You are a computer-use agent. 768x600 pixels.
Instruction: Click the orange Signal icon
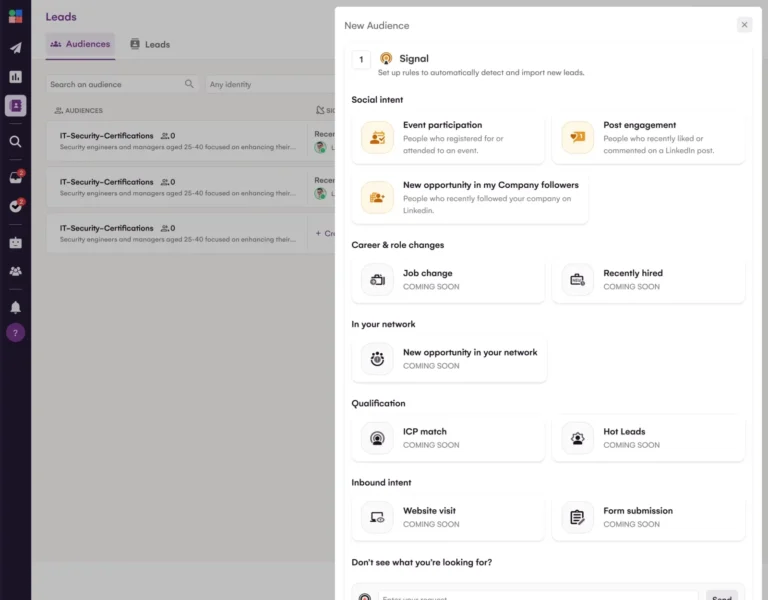[x=386, y=59]
